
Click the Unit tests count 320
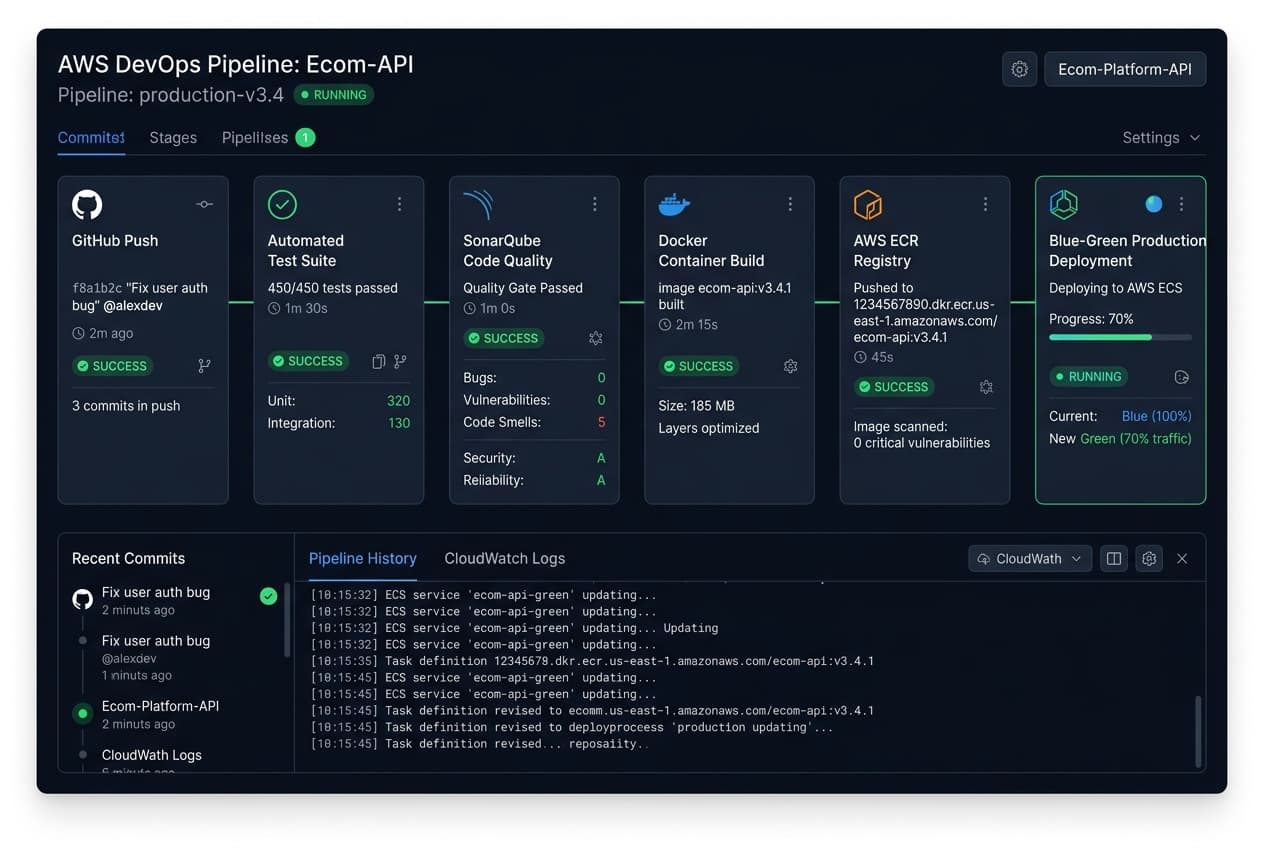click(x=399, y=401)
